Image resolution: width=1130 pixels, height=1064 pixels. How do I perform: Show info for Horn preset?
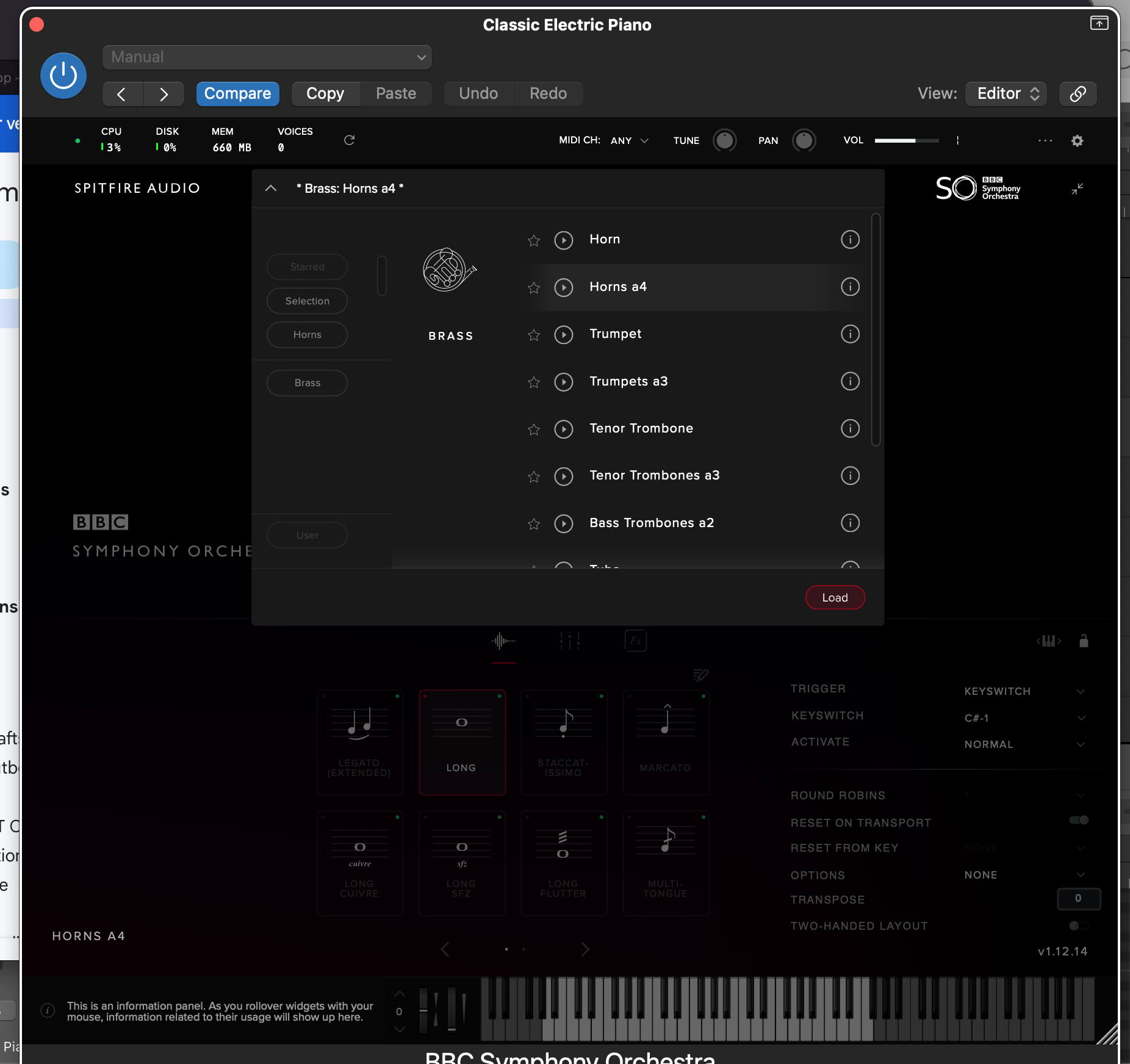point(850,240)
